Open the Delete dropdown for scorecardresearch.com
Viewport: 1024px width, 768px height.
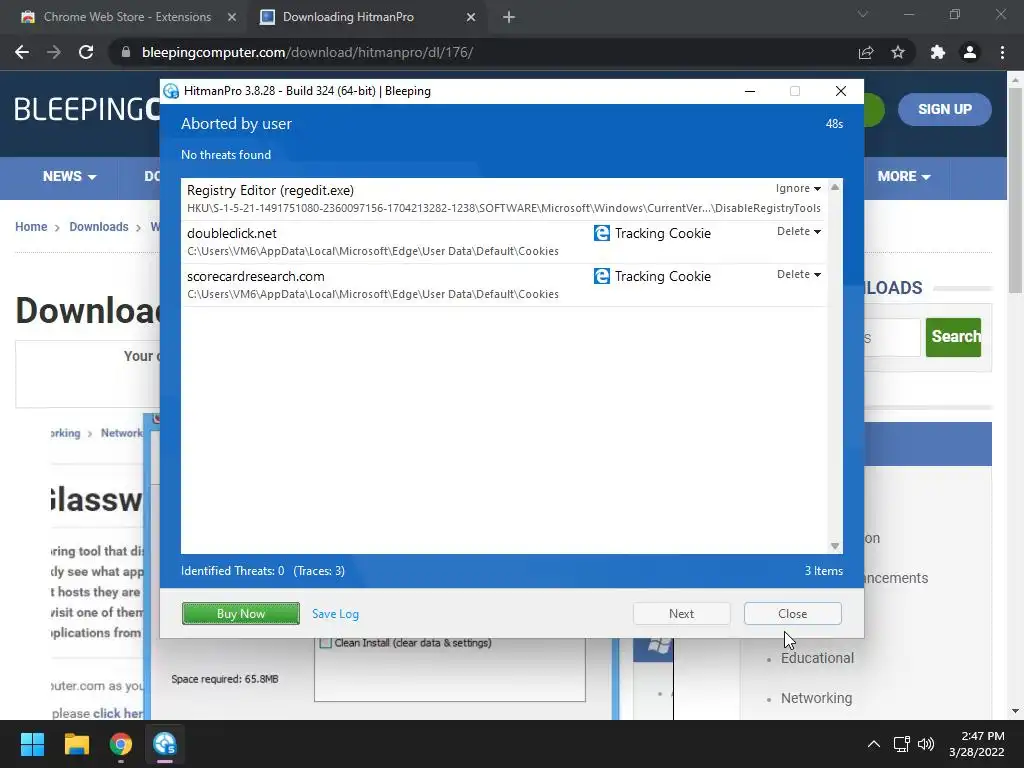tap(799, 274)
